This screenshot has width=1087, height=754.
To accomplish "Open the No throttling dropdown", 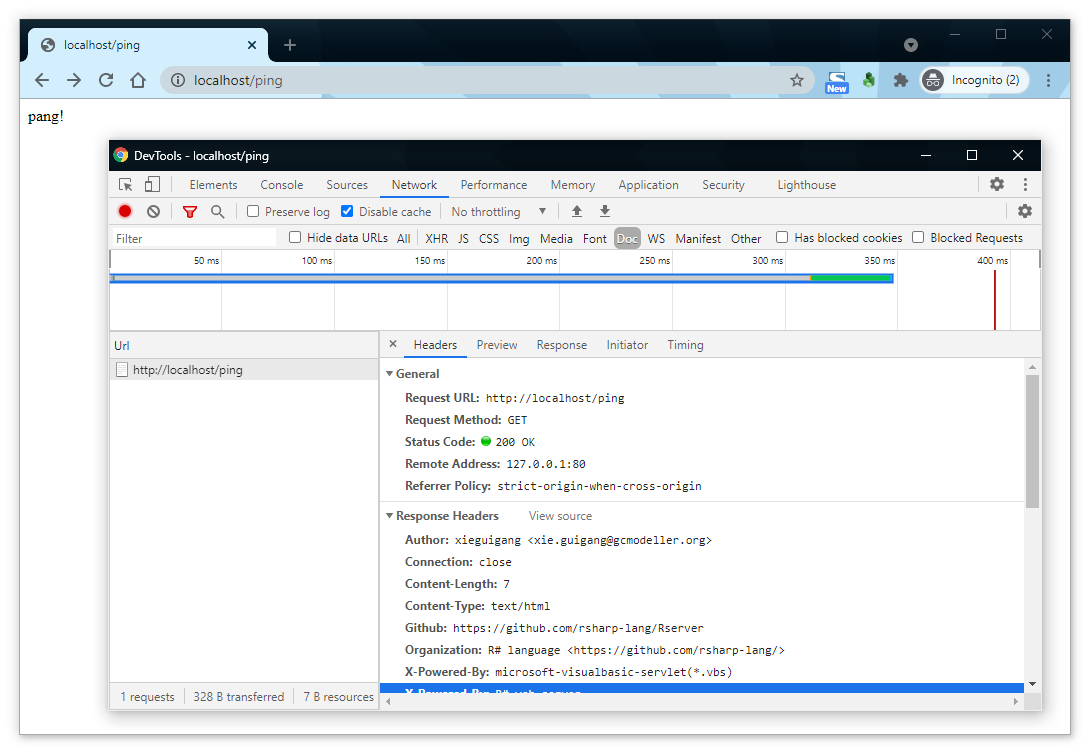I will (x=499, y=211).
